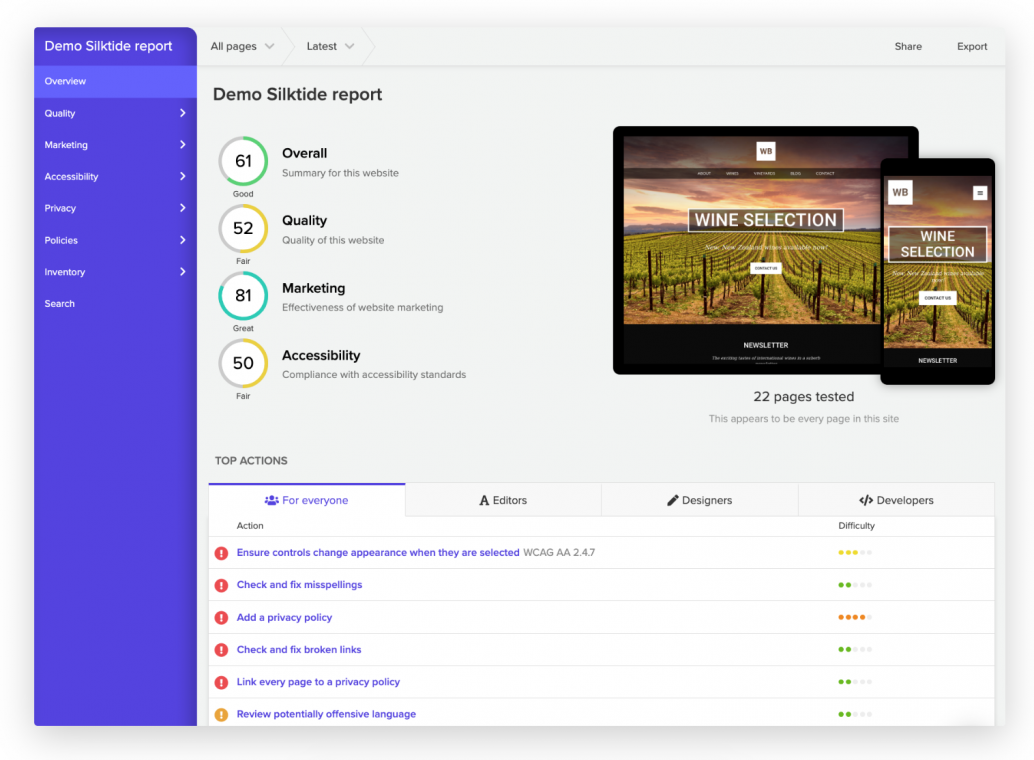
Task: Expand the Quality sidebar section
Action: click(115, 113)
